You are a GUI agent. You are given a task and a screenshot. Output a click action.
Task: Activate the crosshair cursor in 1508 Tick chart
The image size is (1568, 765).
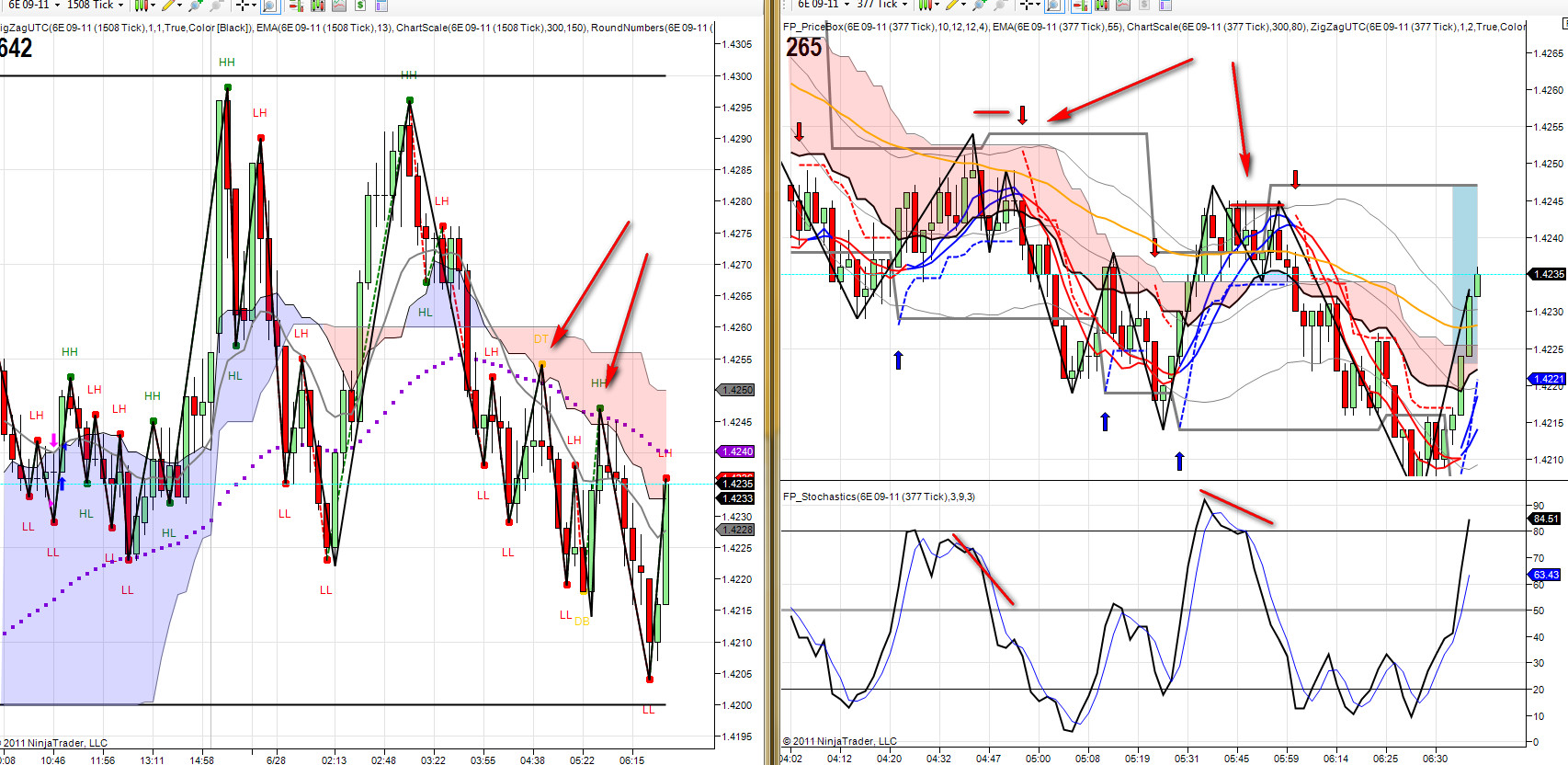(242, 6)
